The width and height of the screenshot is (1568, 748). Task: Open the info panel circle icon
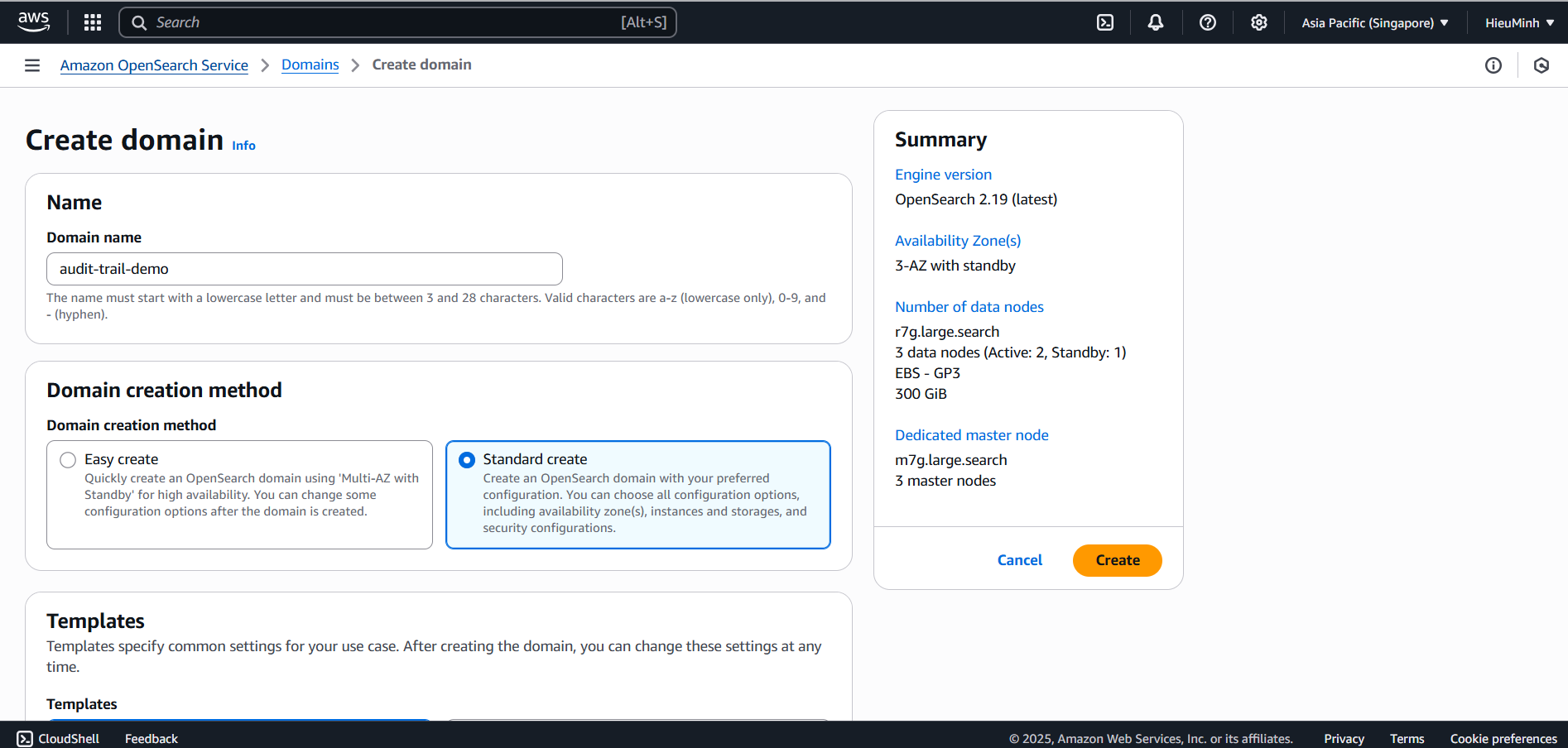point(1493,65)
